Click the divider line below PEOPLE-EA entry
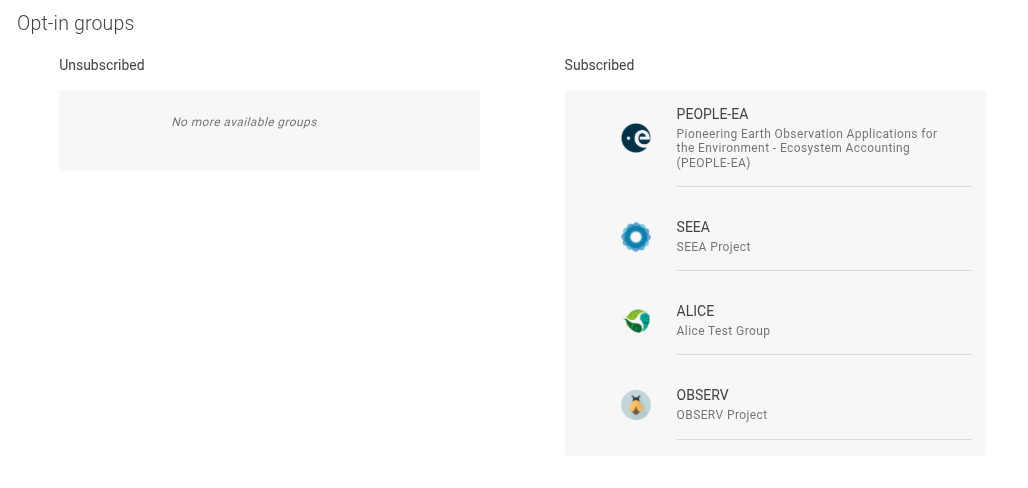Viewport: 1028px width, 488px height. [823, 186]
